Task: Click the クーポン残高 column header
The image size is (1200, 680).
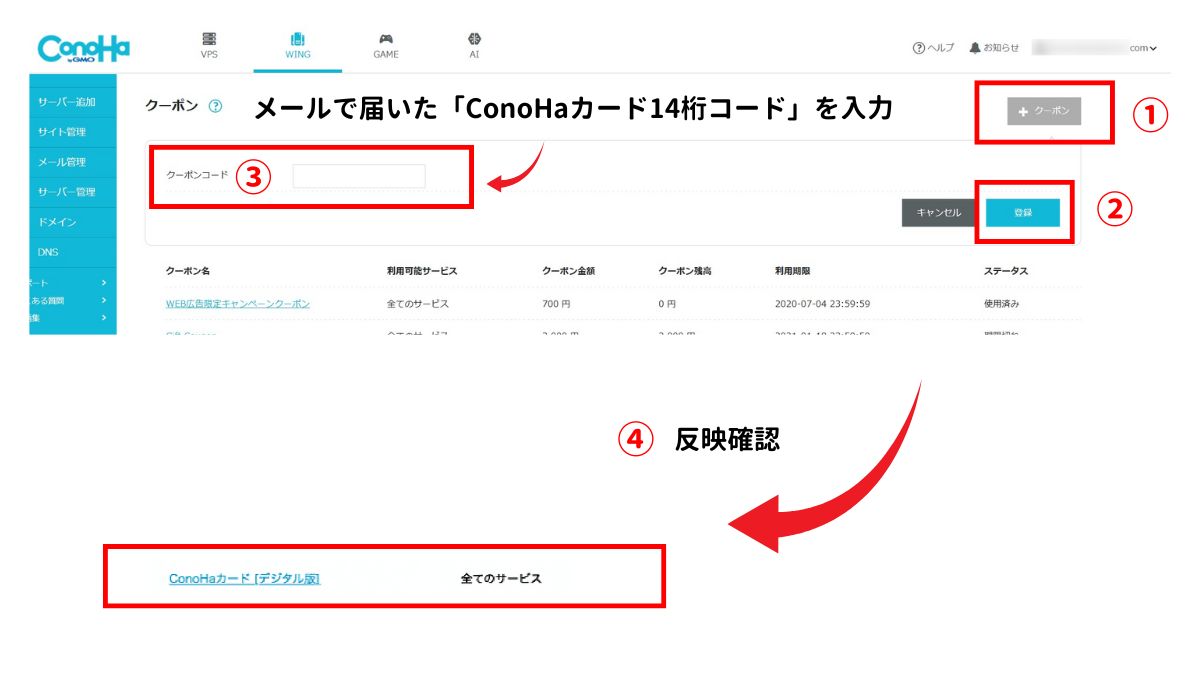Action: tap(686, 271)
